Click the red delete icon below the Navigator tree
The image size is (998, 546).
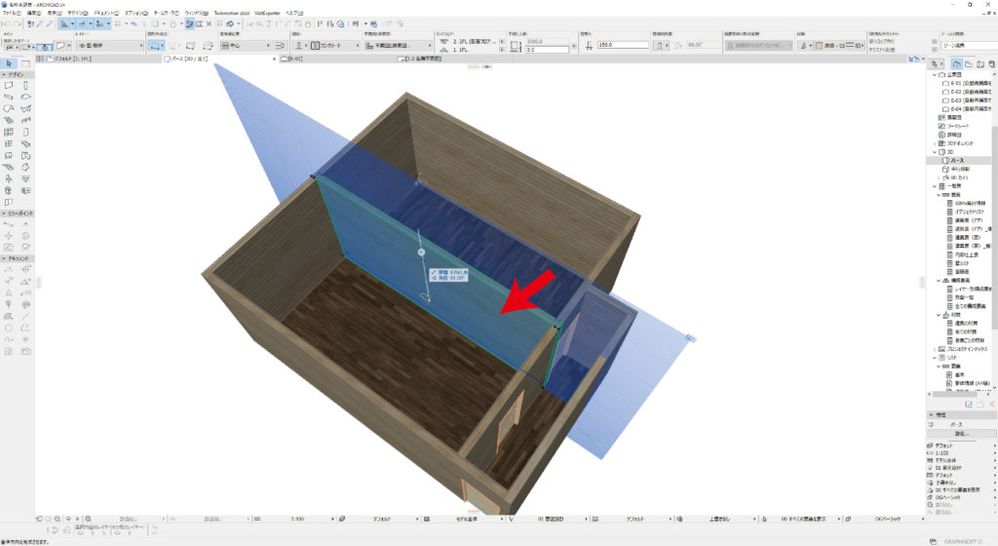(992, 404)
